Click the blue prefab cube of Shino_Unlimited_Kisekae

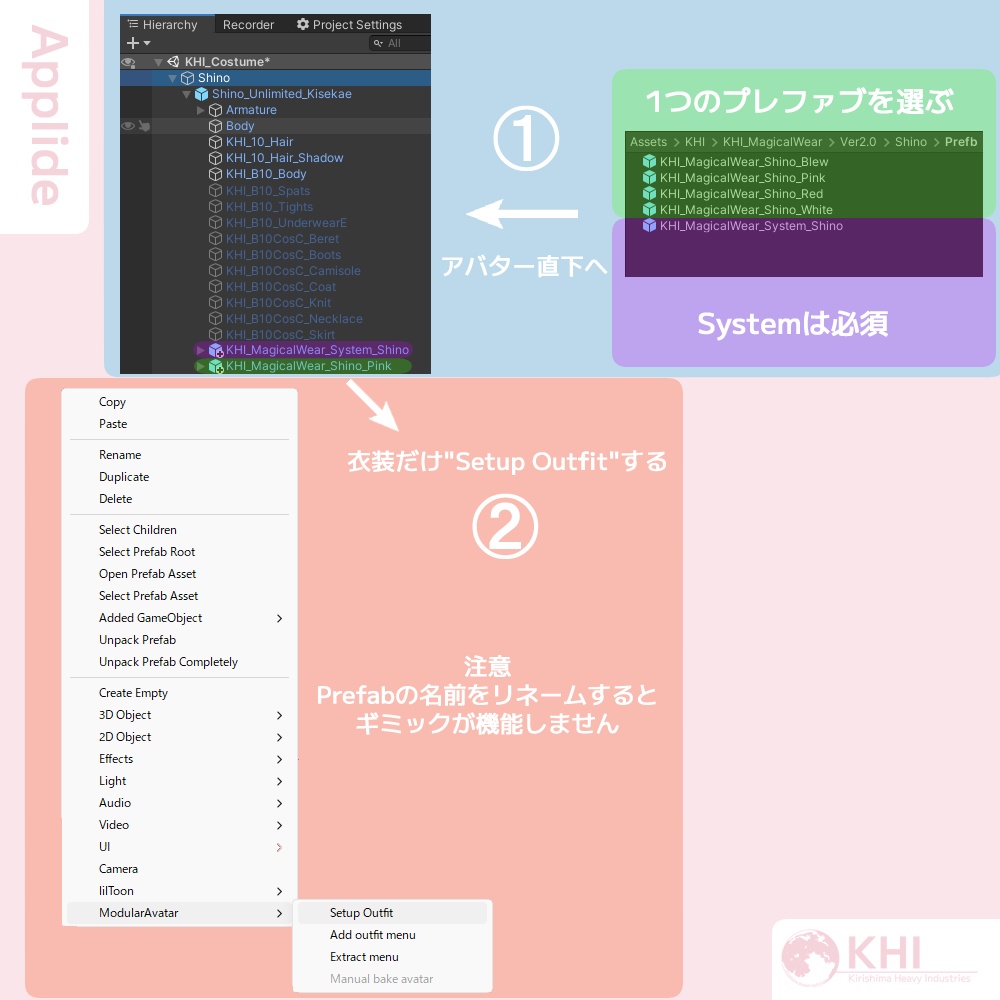coord(202,94)
